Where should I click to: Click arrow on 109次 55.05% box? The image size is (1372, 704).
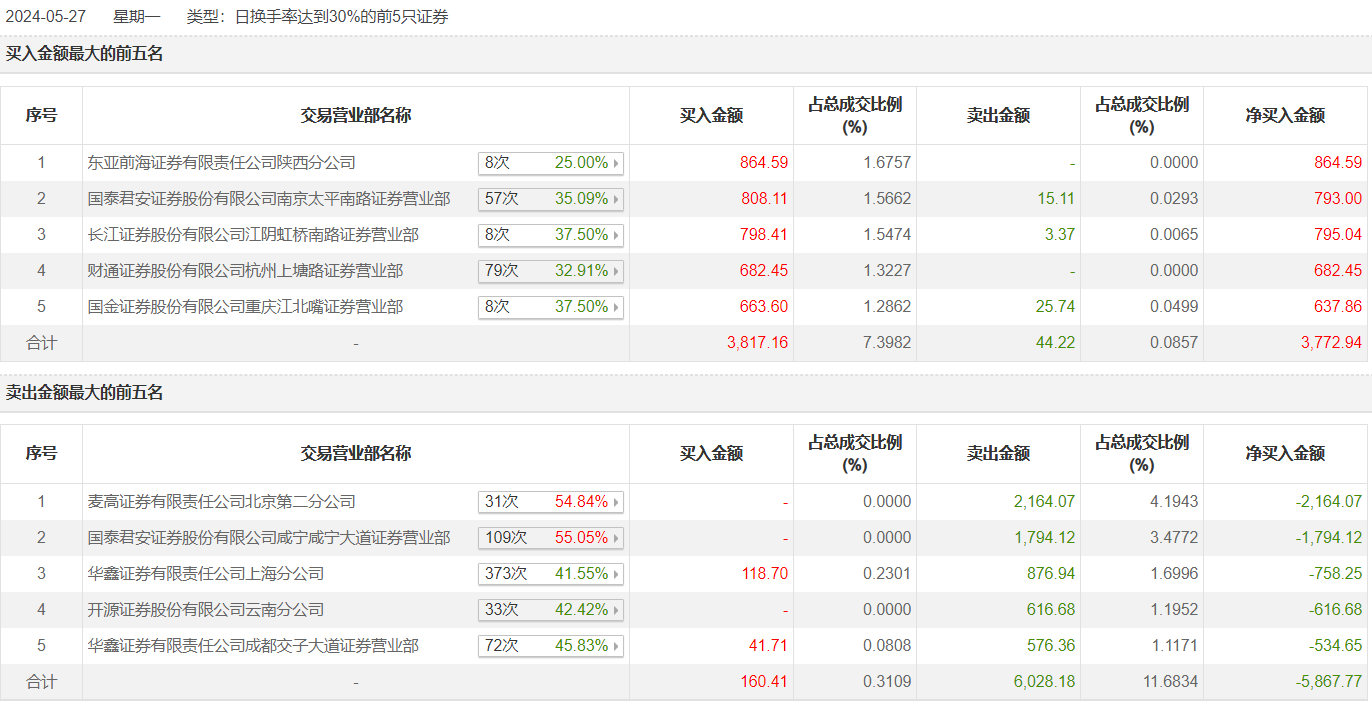coord(615,538)
